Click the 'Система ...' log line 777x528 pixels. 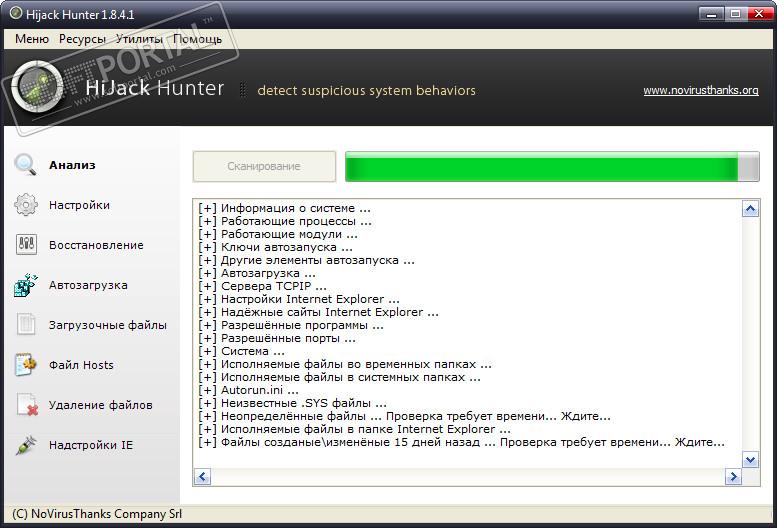click(241, 351)
